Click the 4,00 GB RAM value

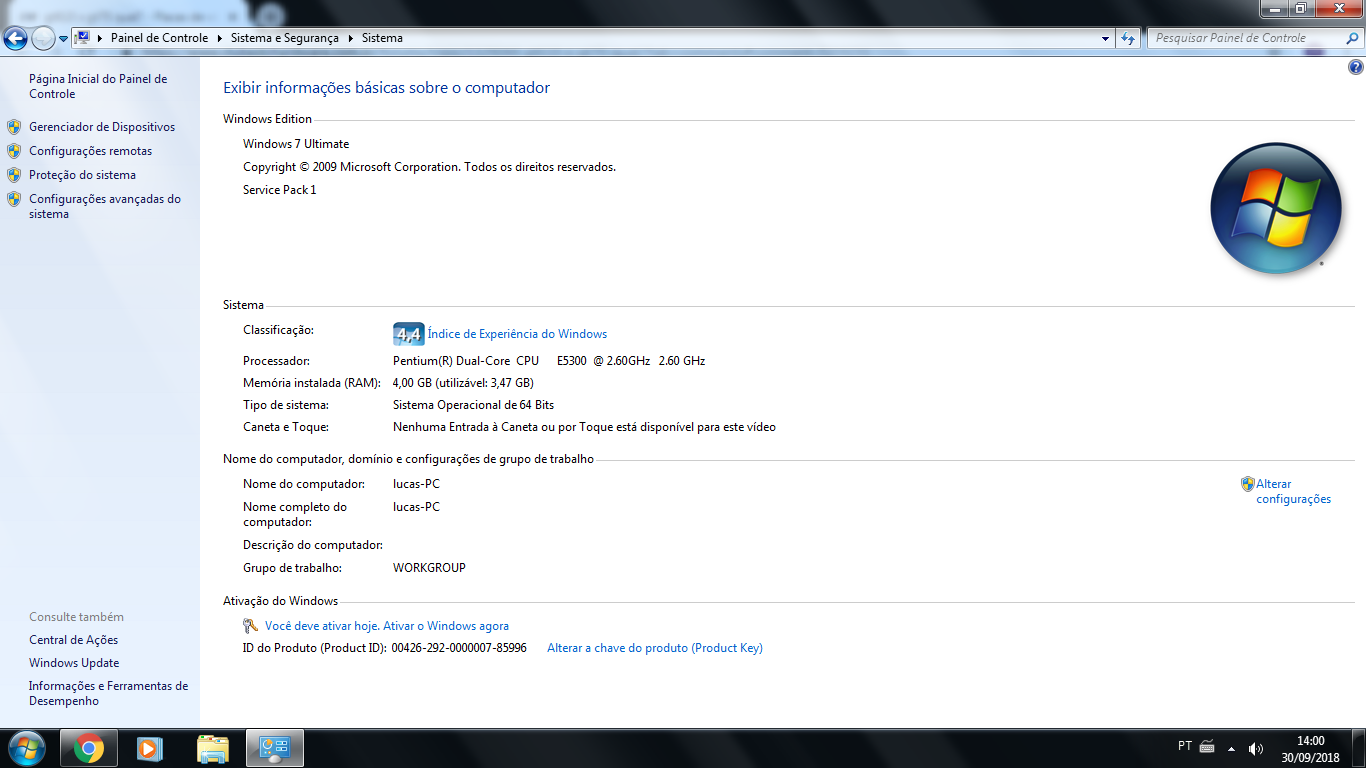point(463,383)
